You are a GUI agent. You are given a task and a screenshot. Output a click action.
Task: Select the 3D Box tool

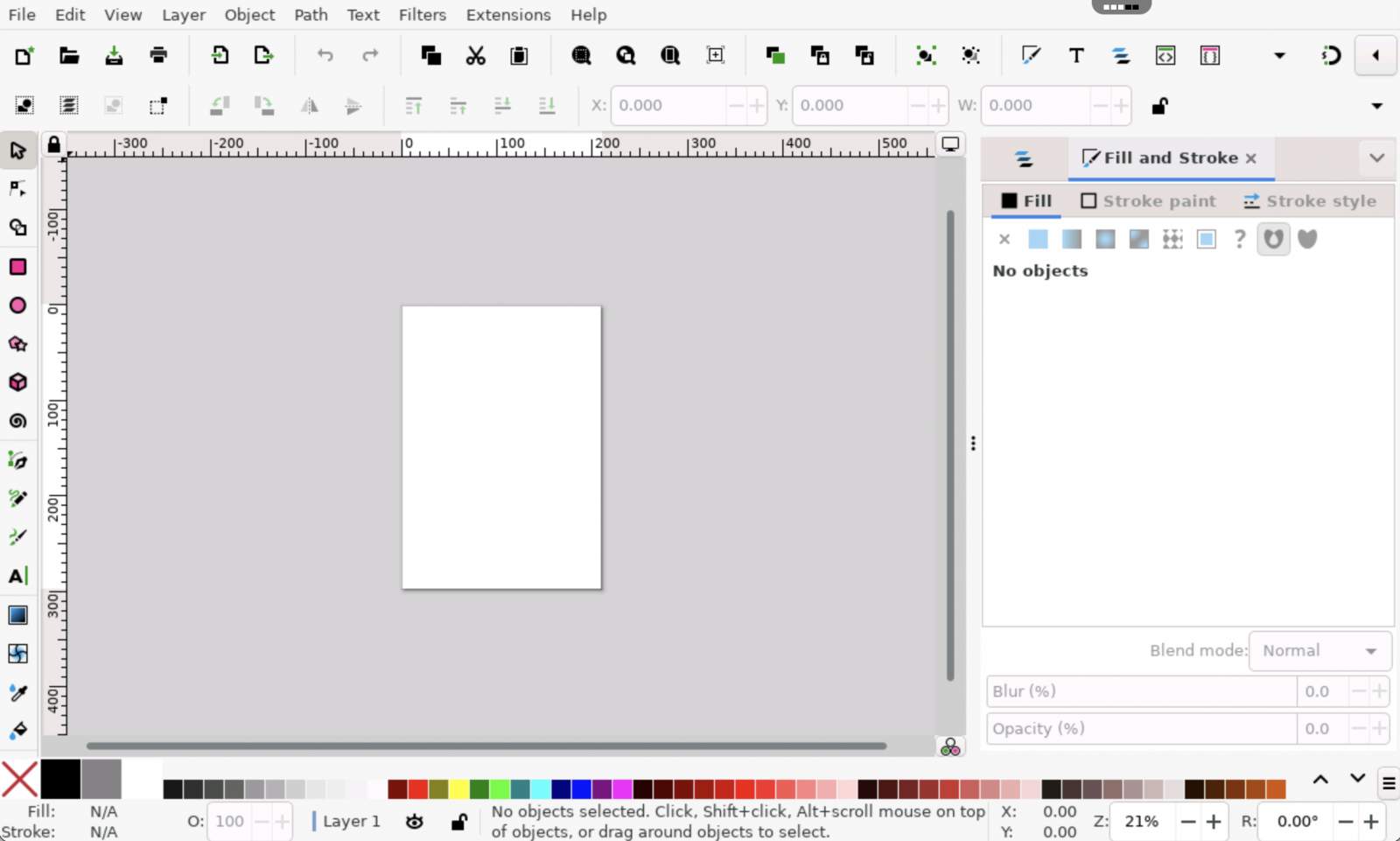17,382
